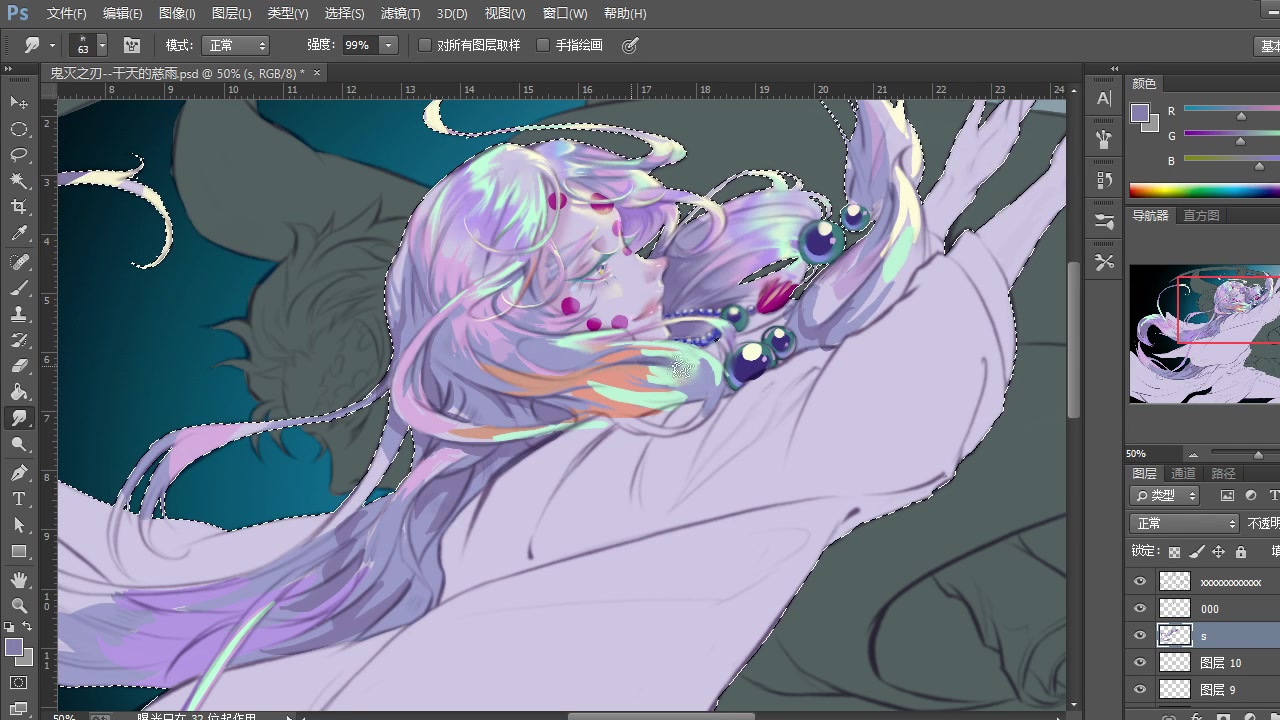Screen dimensions: 1280x720
Task: Select the Paint Bucket tool
Action: pos(19,392)
